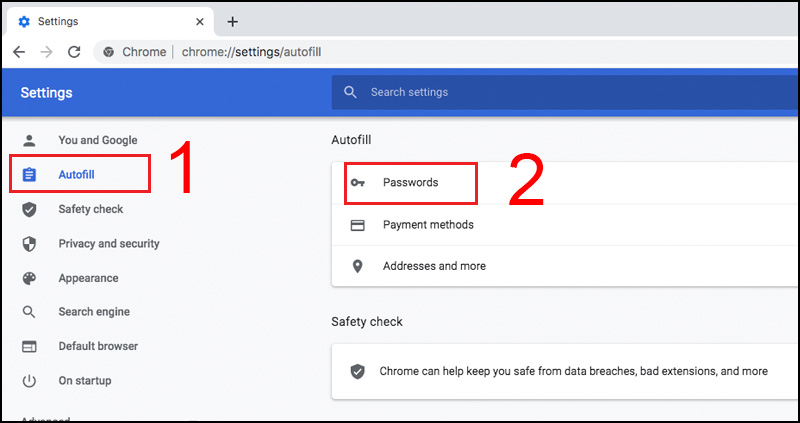
Task: Click the You and Google person icon
Action: (29, 140)
